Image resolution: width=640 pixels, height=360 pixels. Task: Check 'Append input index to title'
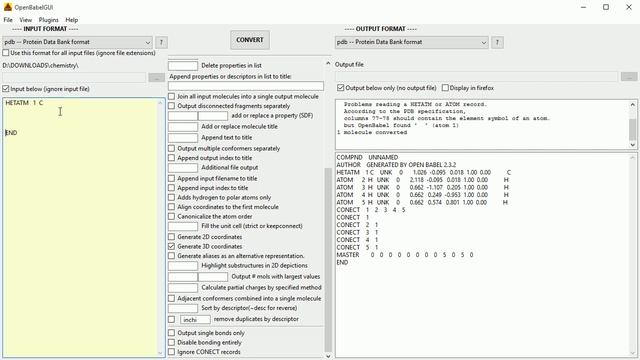pos(171,188)
